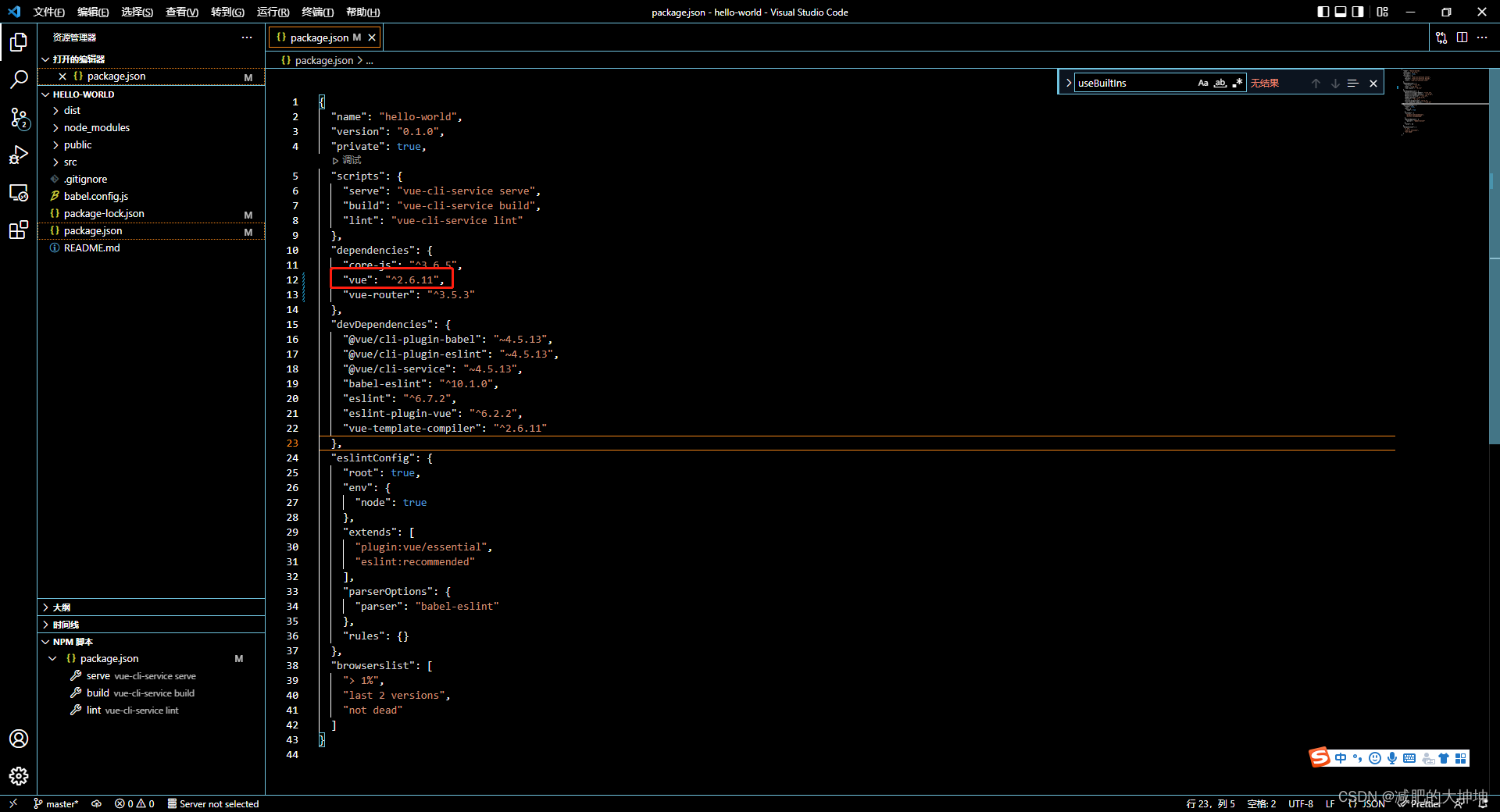This screenshot has height=812, width=1500.
Task: Open editor more actions ellipsis
Action: click(x=1482, y=37)
